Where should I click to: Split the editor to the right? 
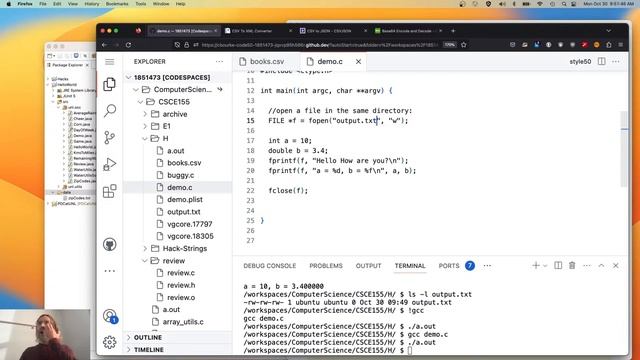pos(601,62)
